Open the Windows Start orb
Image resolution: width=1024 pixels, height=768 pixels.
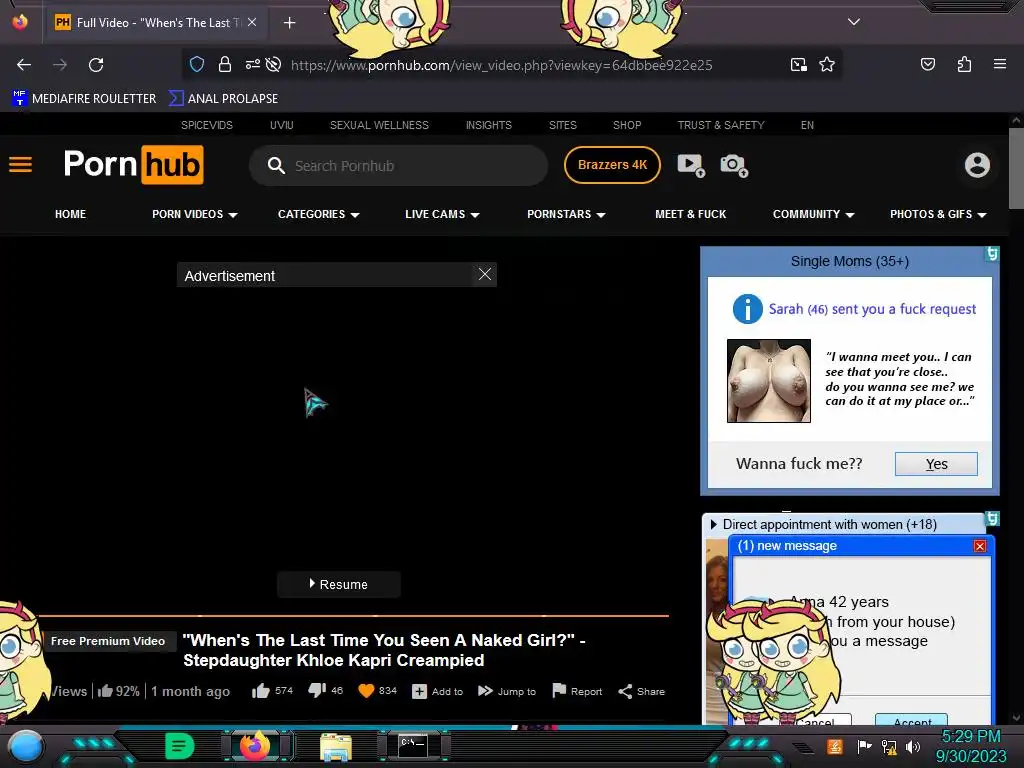click(x=26, y=747)
